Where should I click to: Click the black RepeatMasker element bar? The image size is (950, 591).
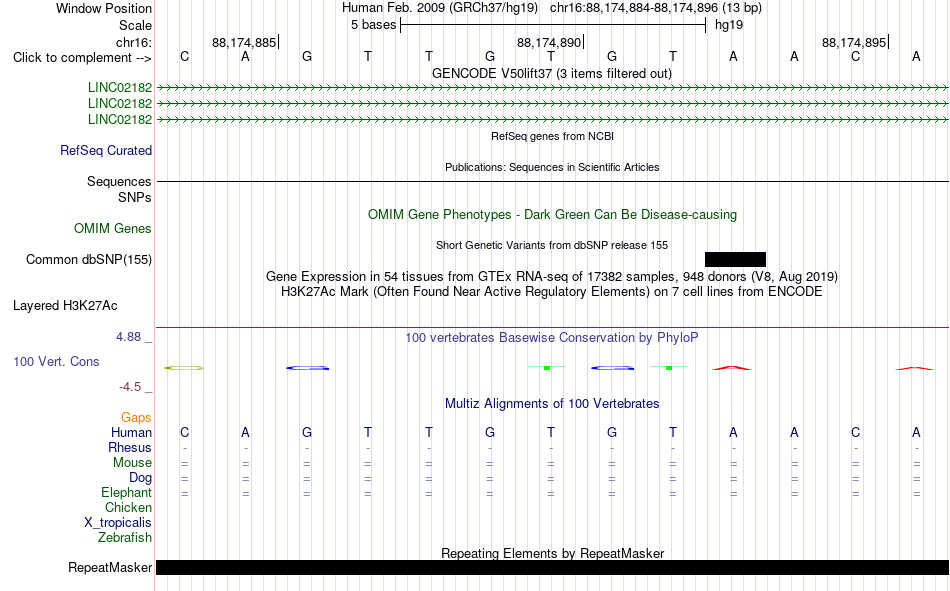pyautogui.click(x=552, y=567)
